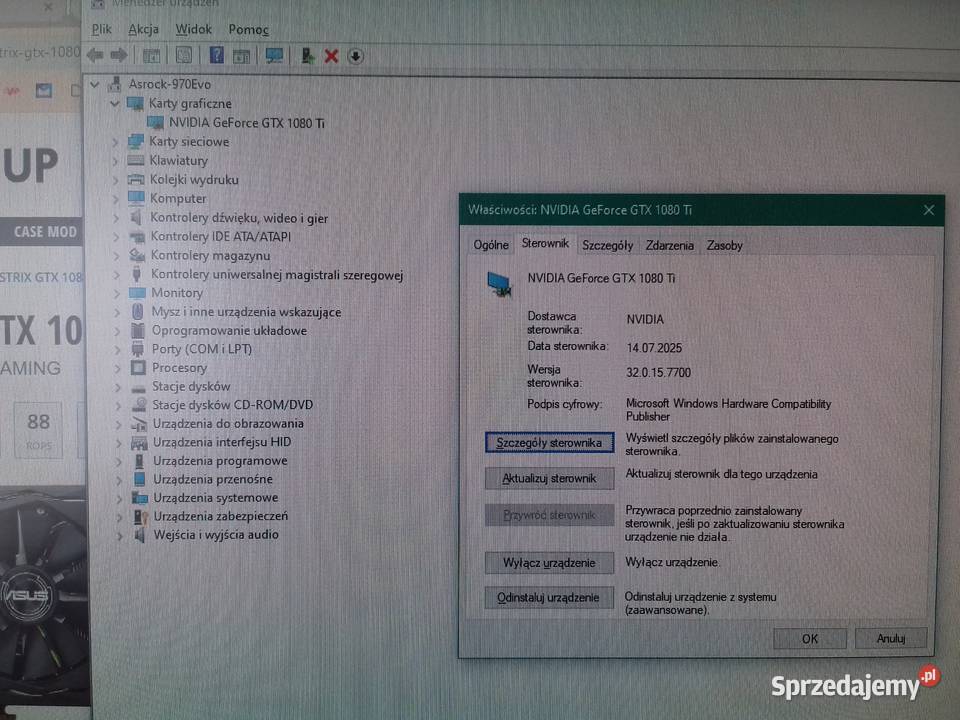Click the NVIDIA GeForce GTX 1080 Ti device icon
Image resolution: width=960 pixels, height=720 pixels.
point(156,122)
